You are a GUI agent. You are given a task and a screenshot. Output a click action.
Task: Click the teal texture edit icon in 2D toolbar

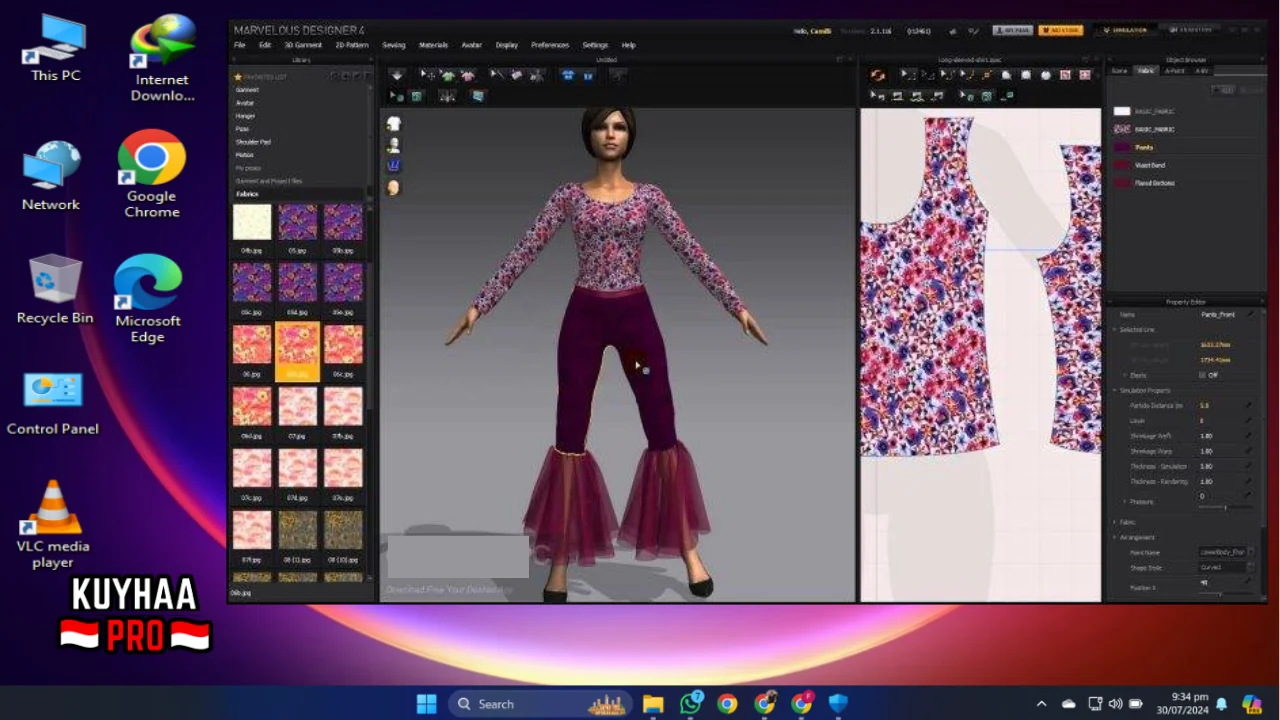pyautogui.click(x=987, y=96)
